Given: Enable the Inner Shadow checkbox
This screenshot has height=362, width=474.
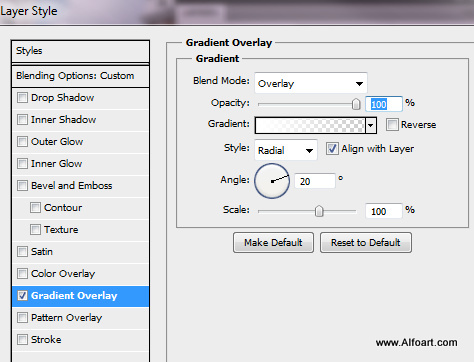Looking at the screenshot, I should tap(22, 120).
